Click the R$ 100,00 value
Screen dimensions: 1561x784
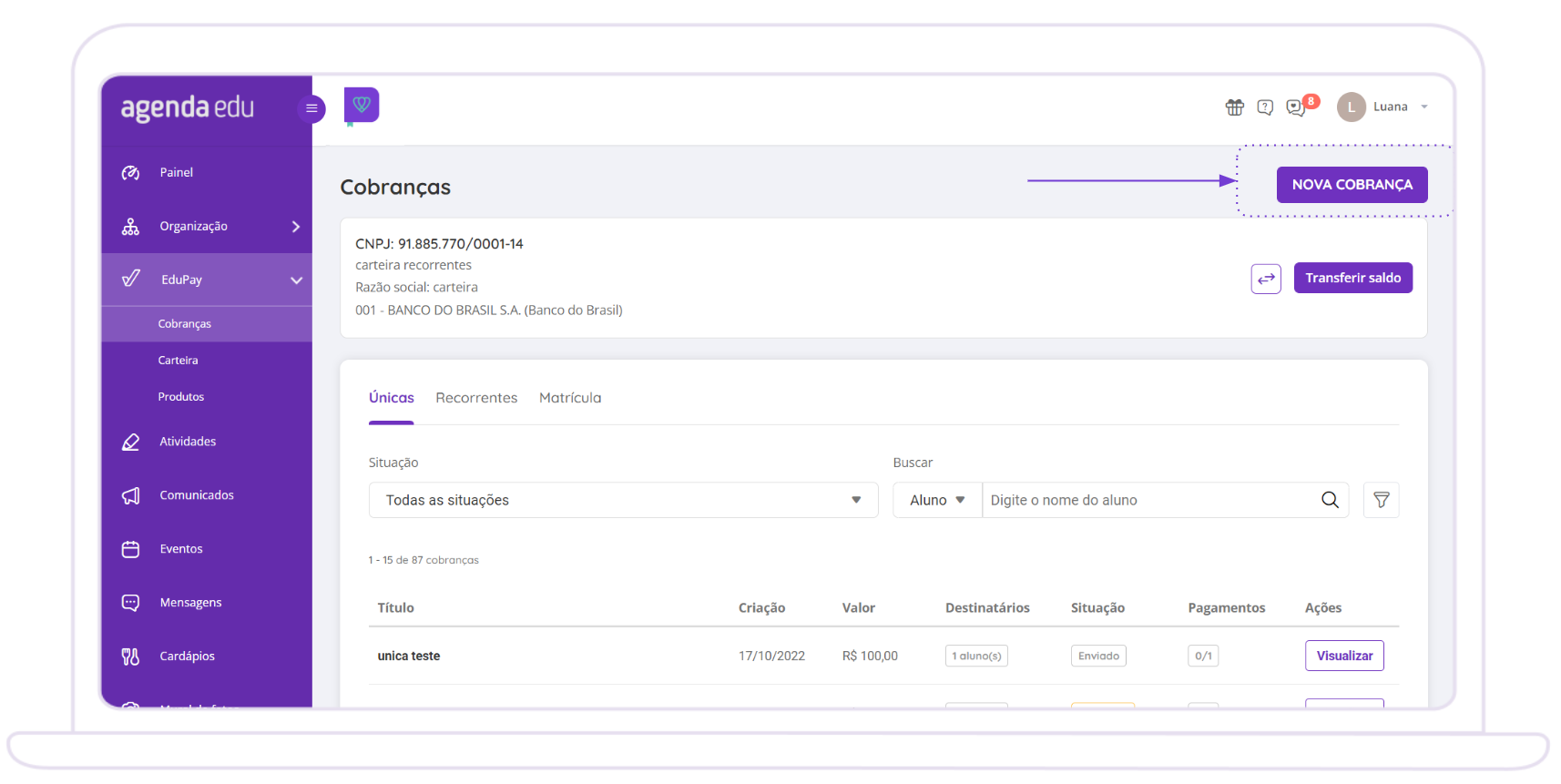click(870, 656)
